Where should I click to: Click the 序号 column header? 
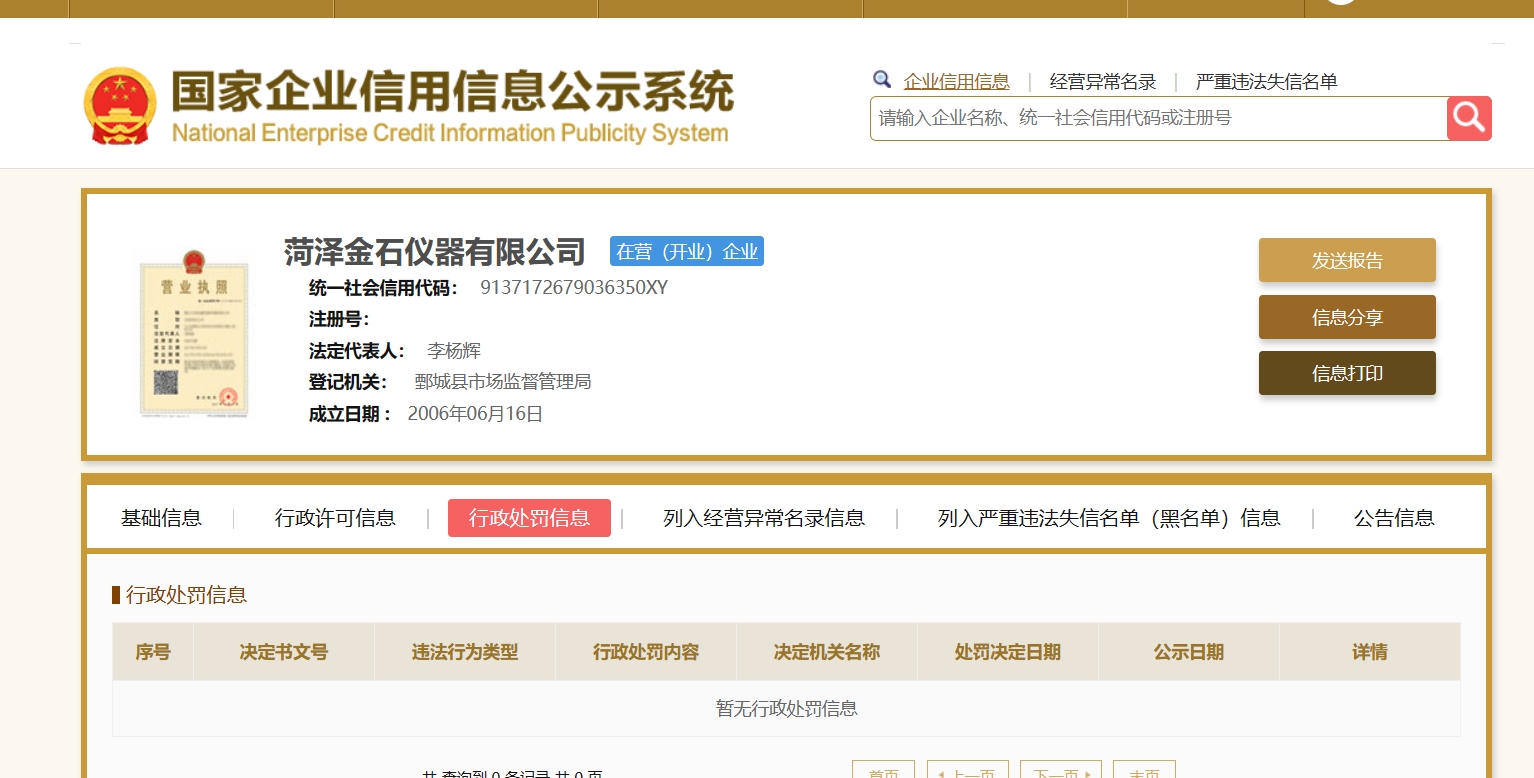(x=153, y=652)
